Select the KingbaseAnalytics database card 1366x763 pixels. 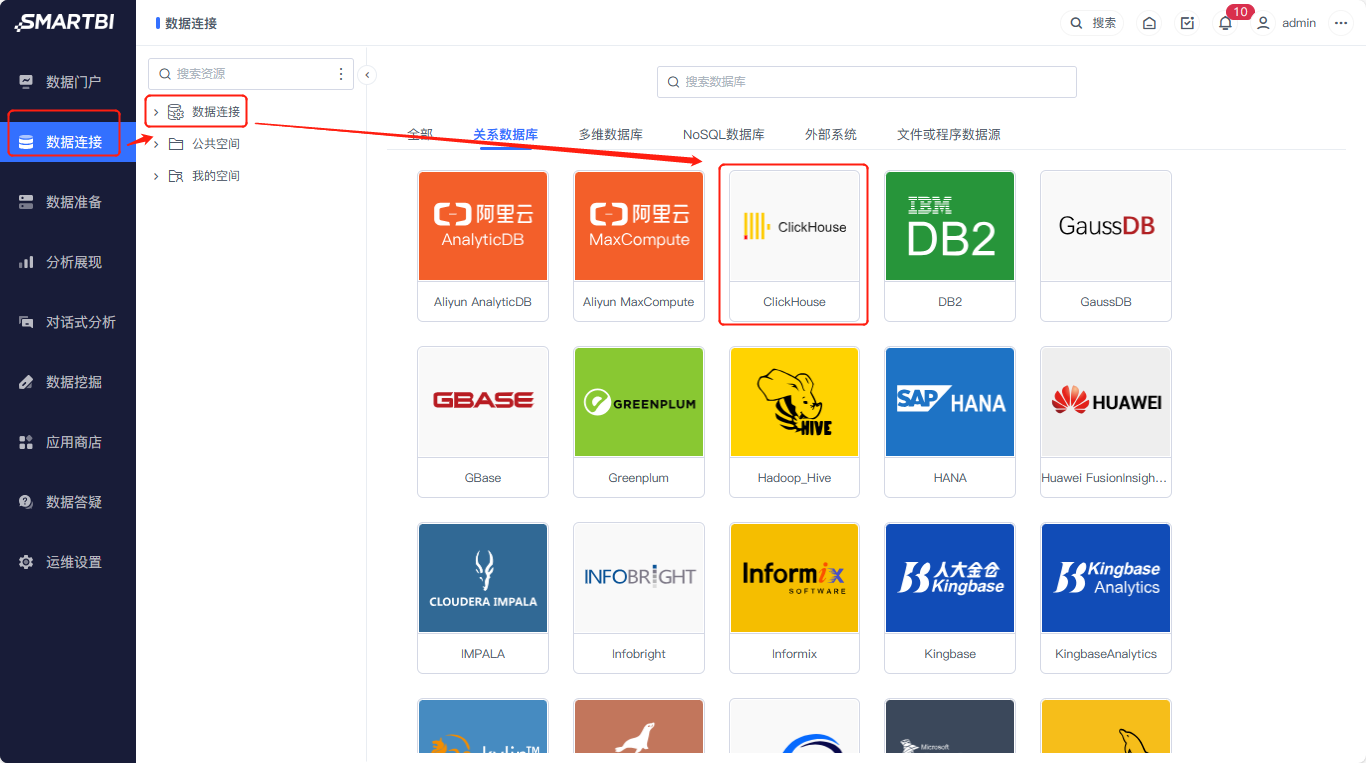pos(1106,598)
